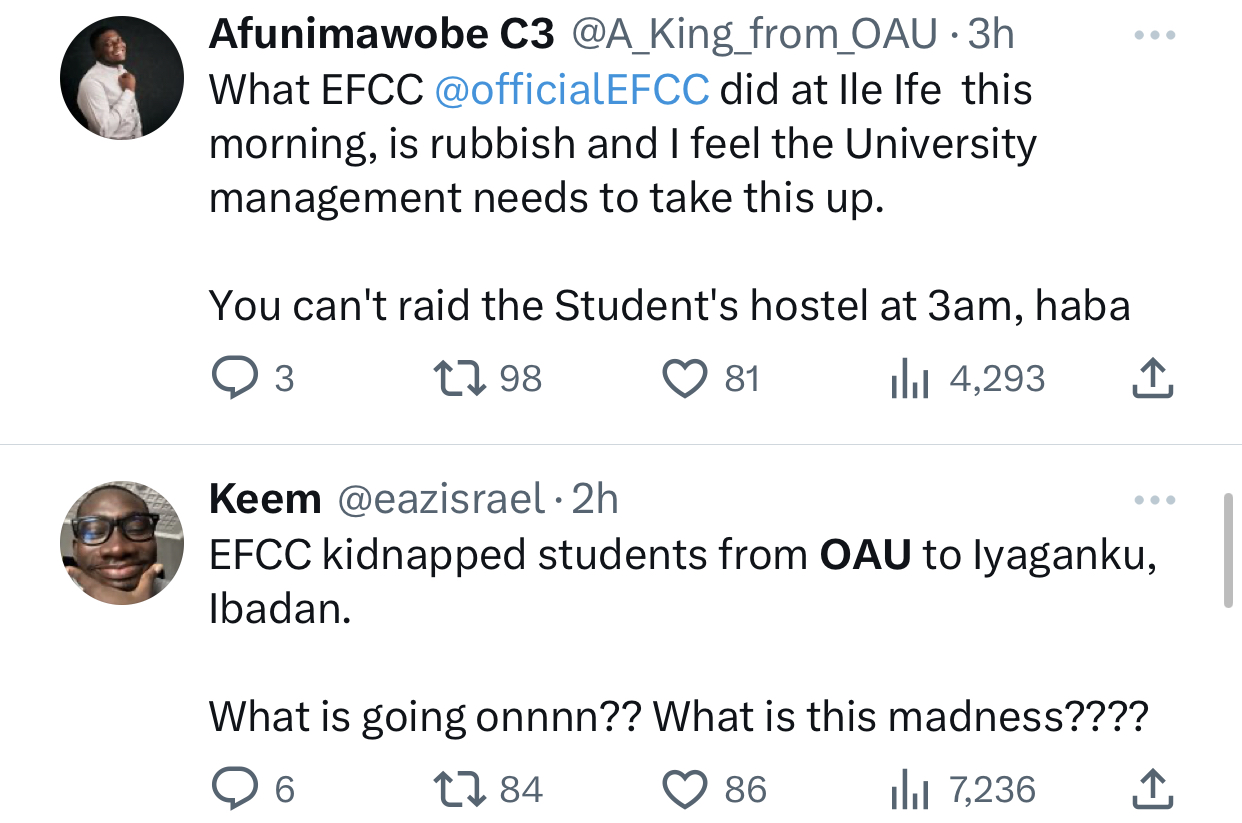The image size is (1242, 823).
Task: Open the Keem display name
Action: 265,498
